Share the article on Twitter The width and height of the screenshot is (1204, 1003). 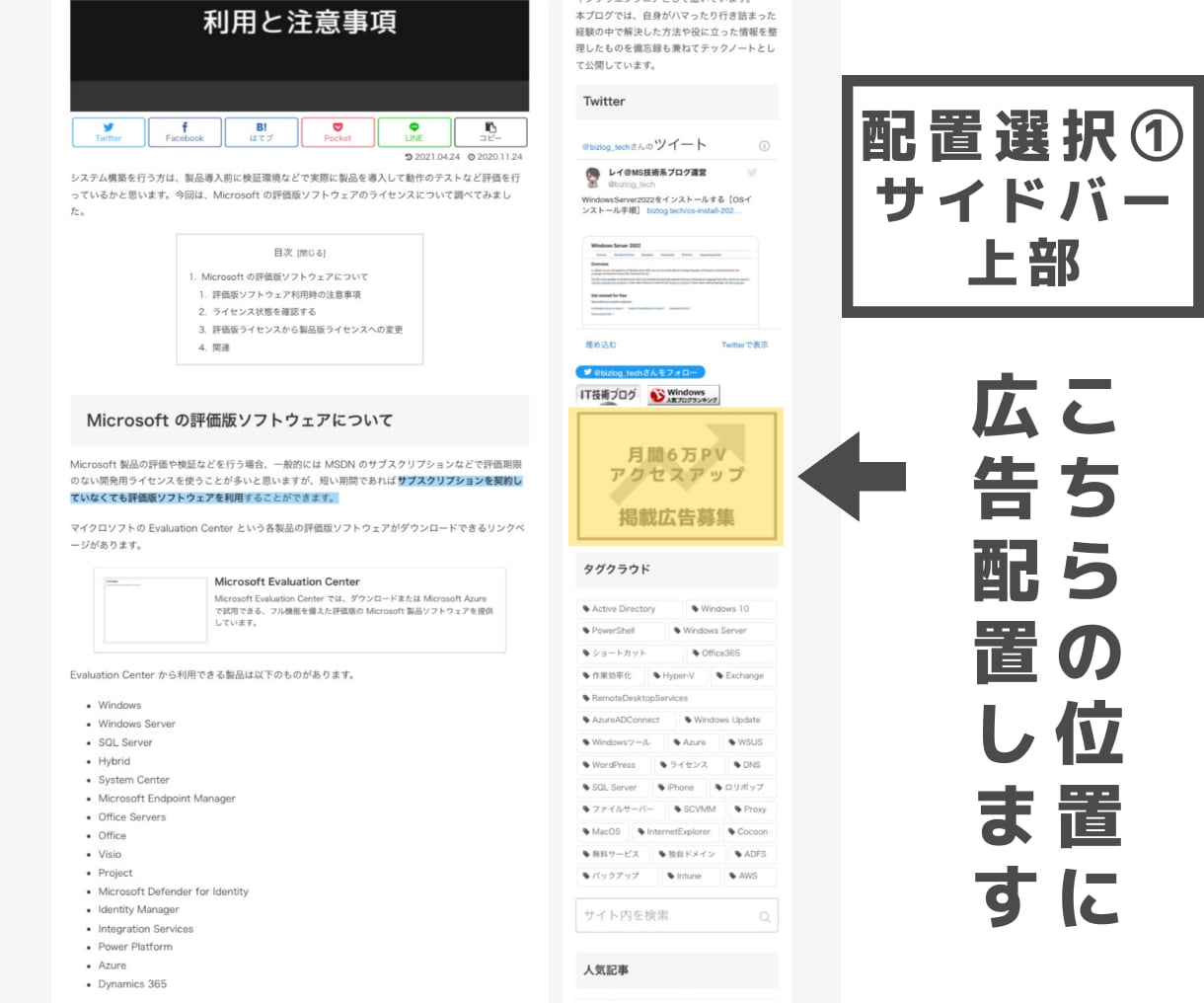[x=109, y=132]
